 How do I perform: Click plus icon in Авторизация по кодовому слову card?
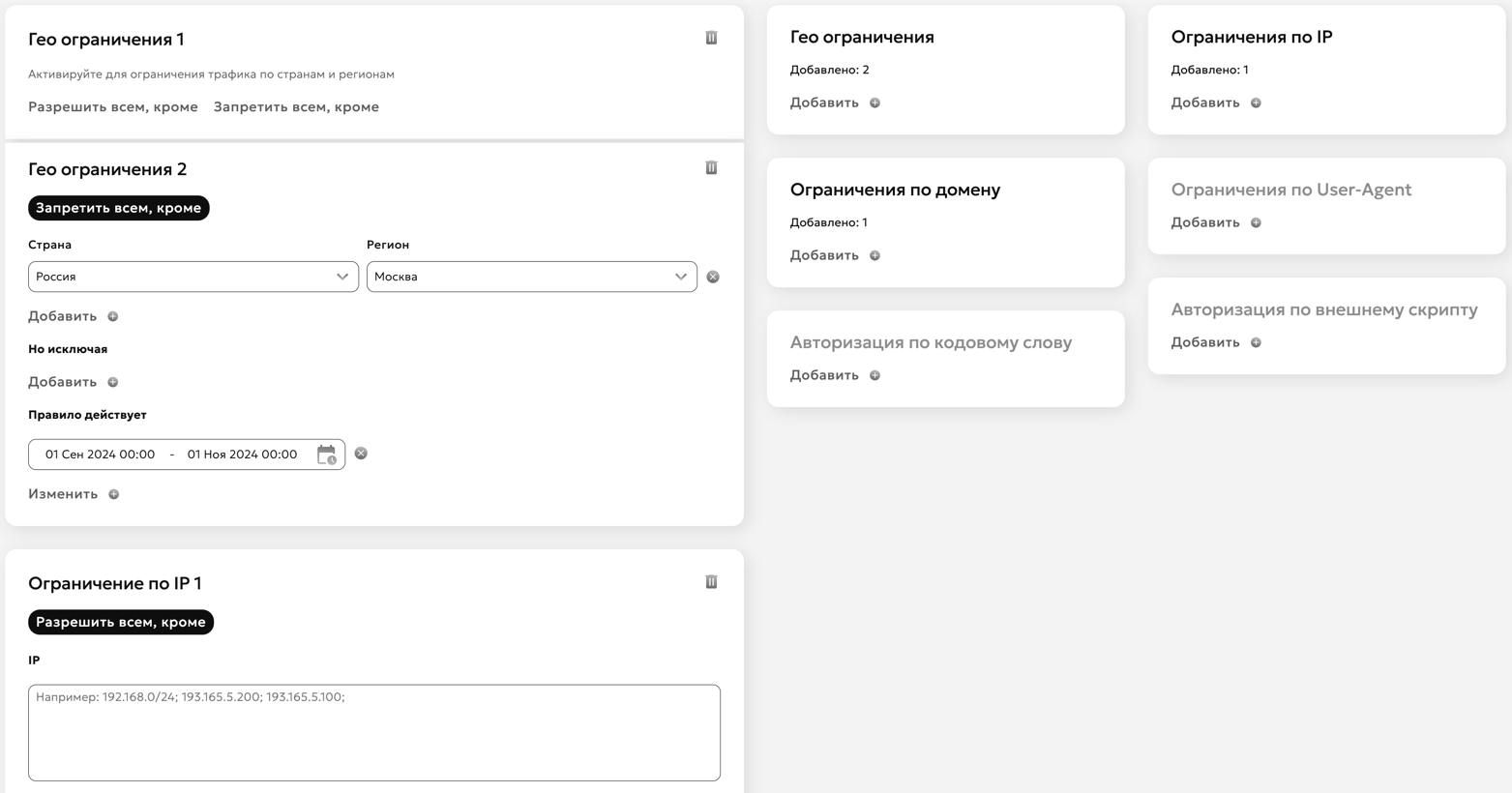[x=875, y=375]
